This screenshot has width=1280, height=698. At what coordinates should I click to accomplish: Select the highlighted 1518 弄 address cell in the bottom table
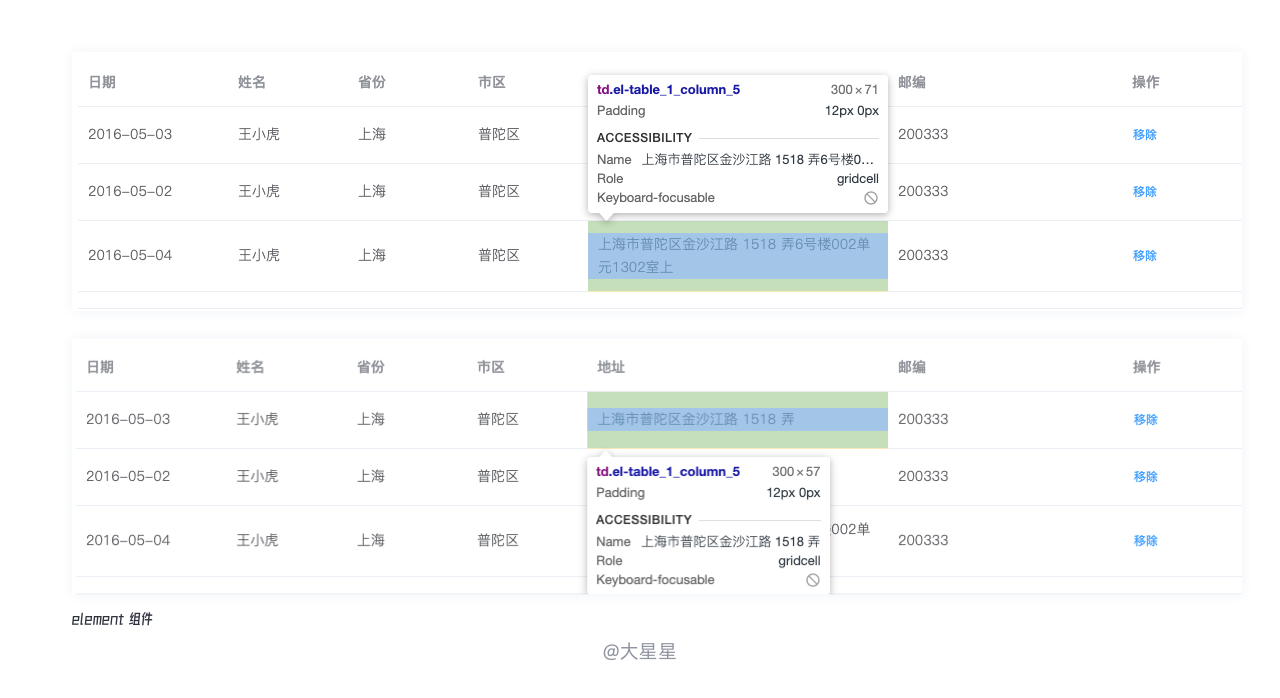point(737,420)
